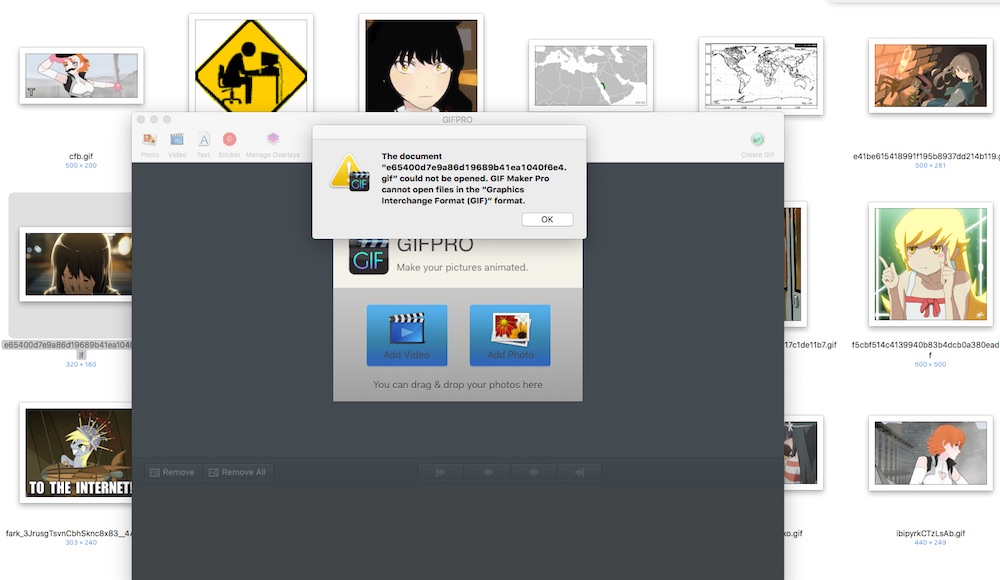Click the Create GIF toolbar icon

coord(757,140)
